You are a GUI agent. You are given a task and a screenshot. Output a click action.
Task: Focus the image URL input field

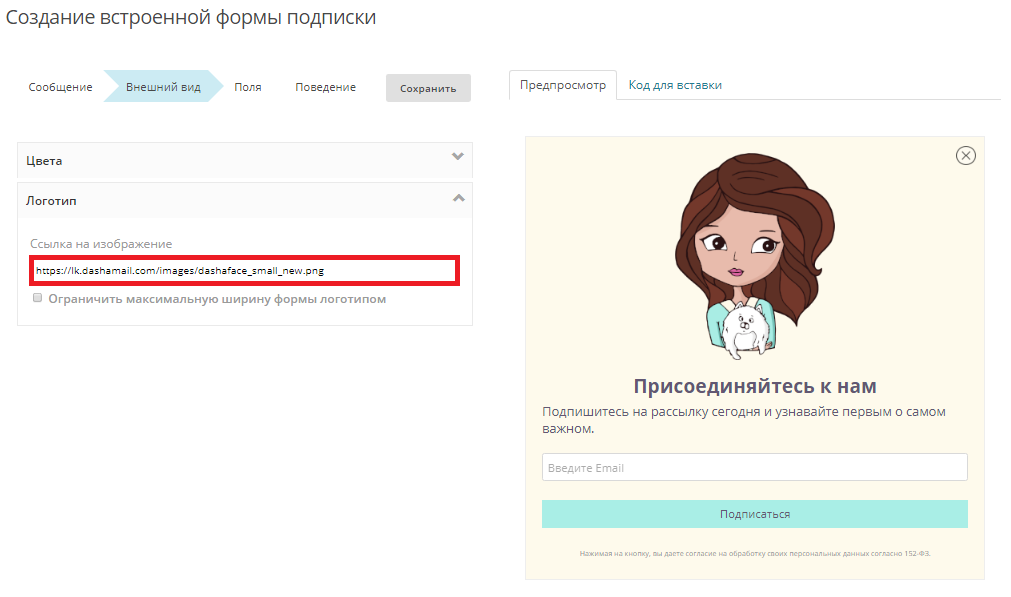pos(244,270)
